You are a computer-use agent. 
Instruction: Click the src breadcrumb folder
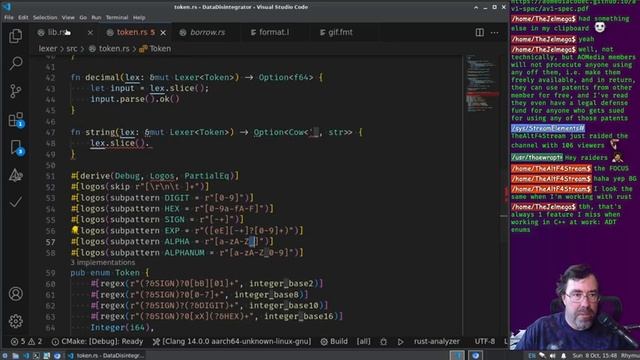pyautogui.click(x=72, y=49)
